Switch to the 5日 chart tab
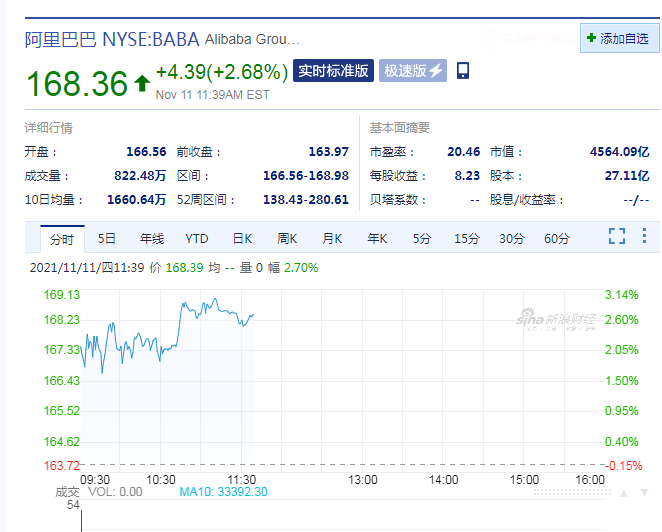 [x=107, y=239]
